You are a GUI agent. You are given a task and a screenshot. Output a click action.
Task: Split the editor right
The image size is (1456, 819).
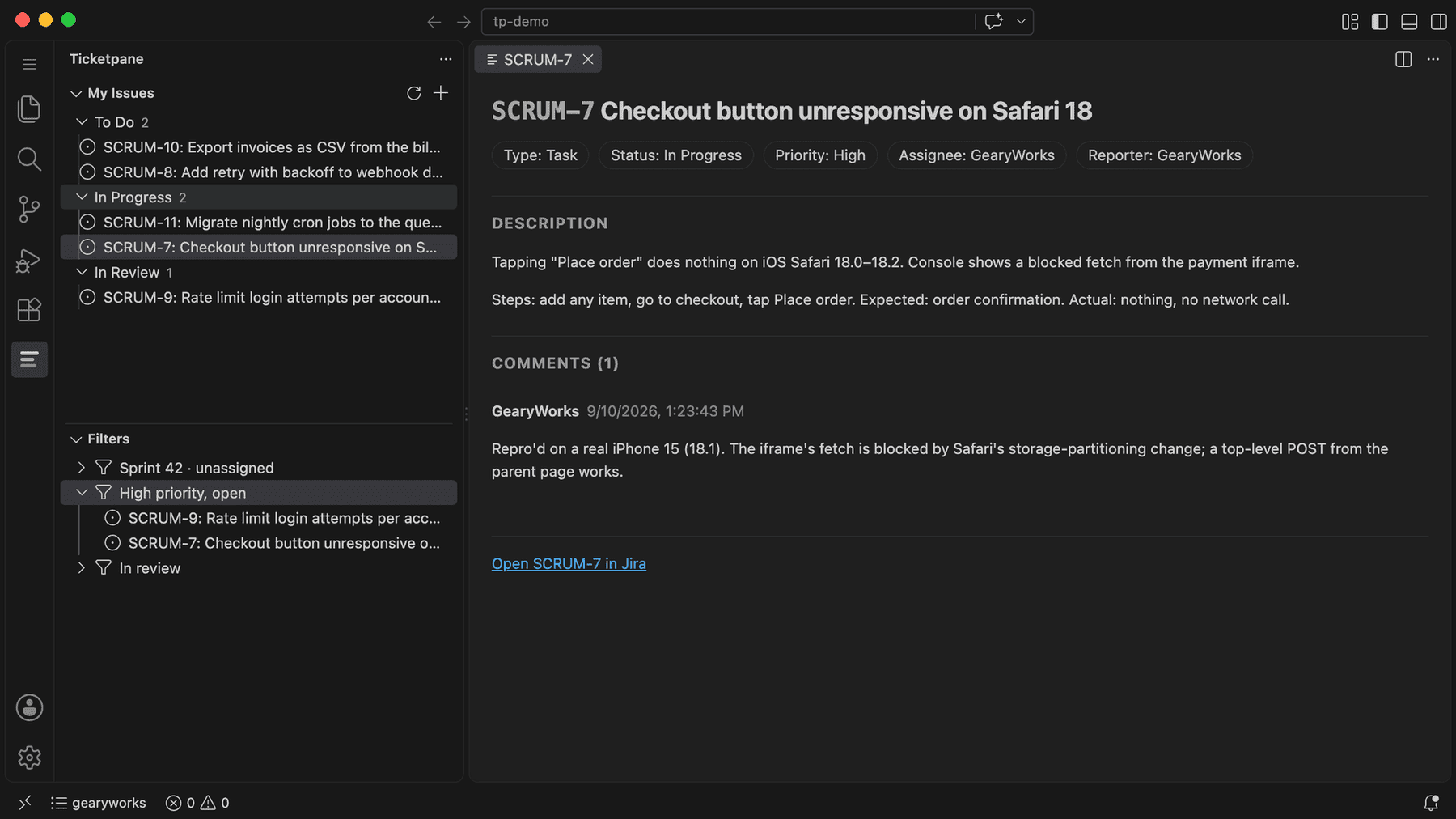(1403, 59)
